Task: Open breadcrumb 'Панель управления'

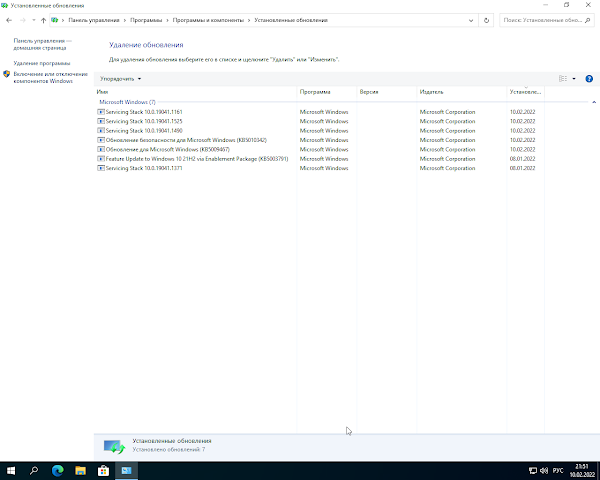Action: tap(94, 20)
